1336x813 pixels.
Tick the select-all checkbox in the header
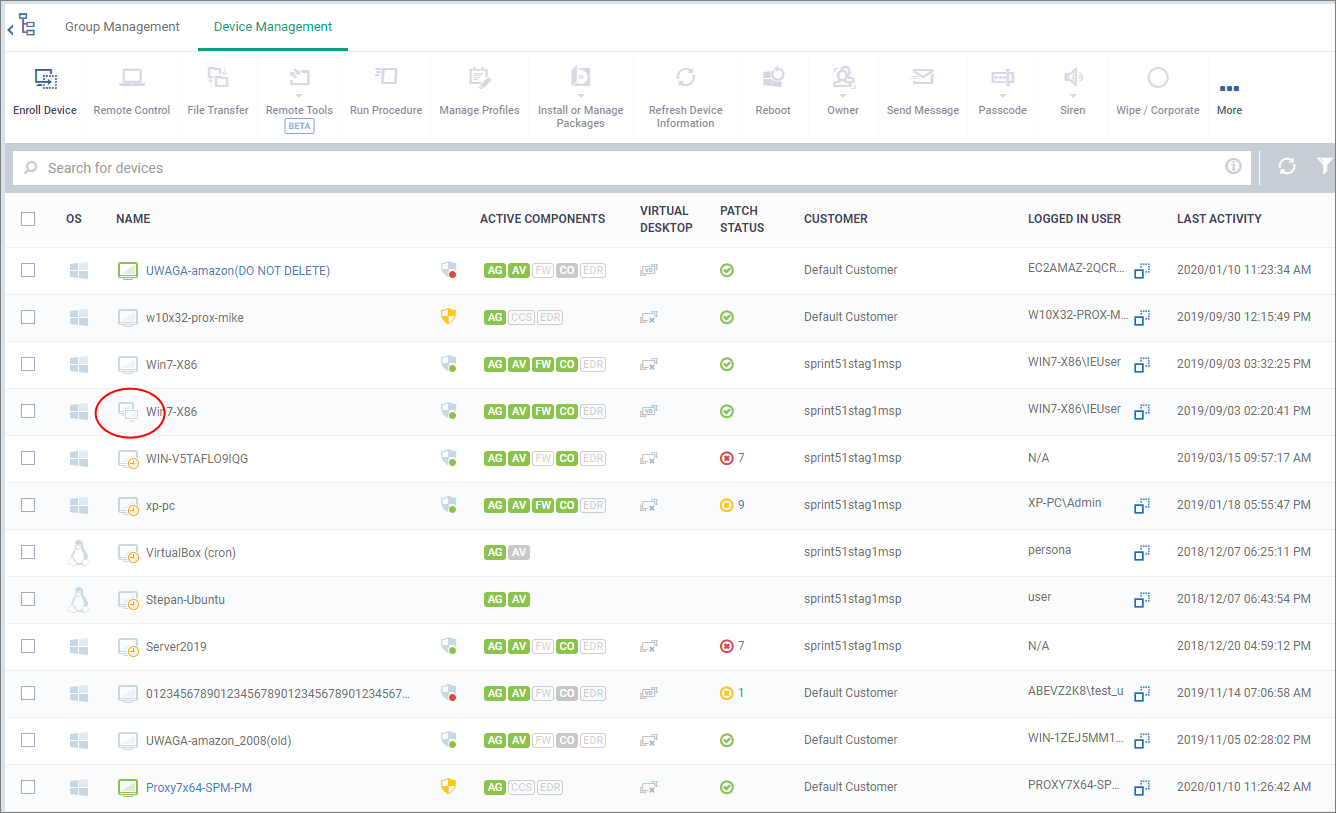(x=28, y=219)
